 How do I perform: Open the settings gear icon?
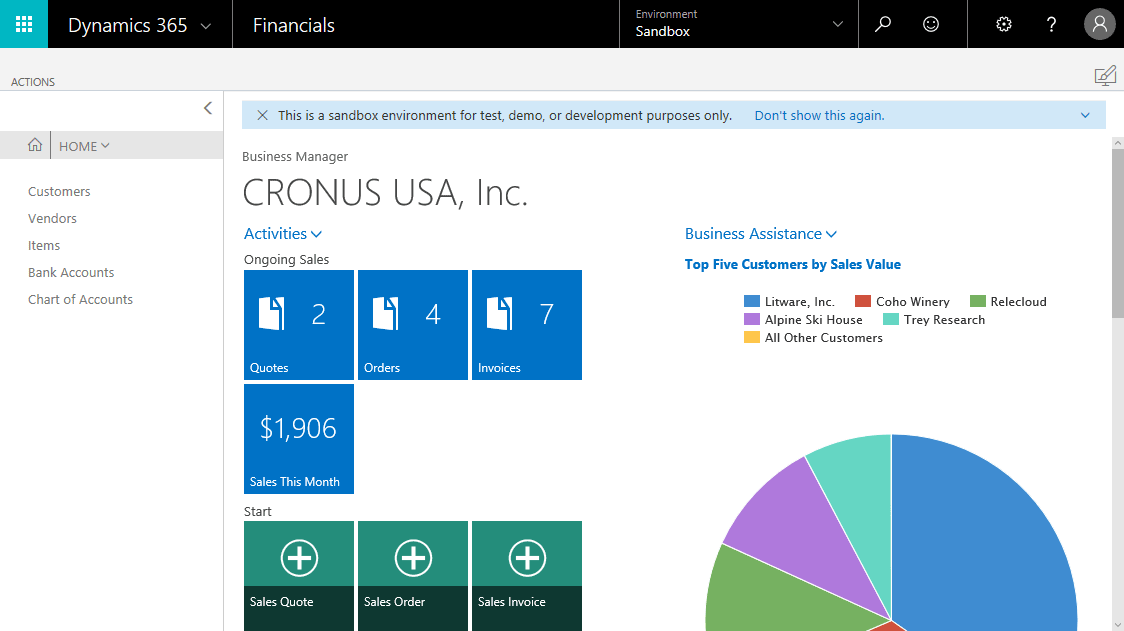[x=1004, y=25]
